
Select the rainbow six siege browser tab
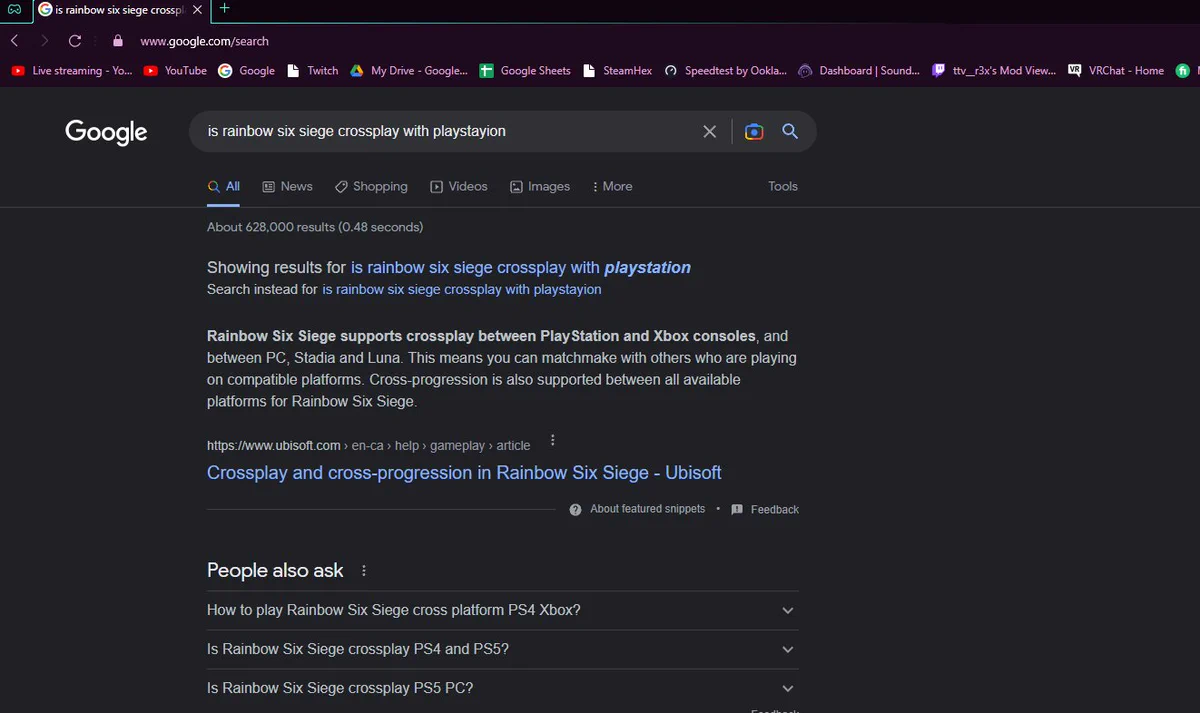(x=120, y=9)
